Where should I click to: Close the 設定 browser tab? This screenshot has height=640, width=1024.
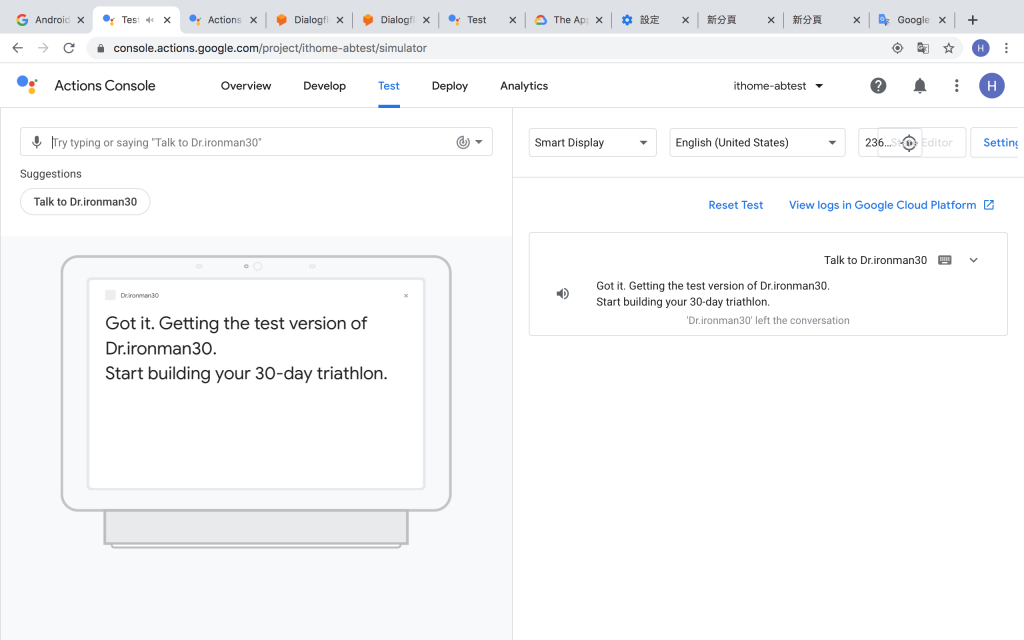point(685,20)
